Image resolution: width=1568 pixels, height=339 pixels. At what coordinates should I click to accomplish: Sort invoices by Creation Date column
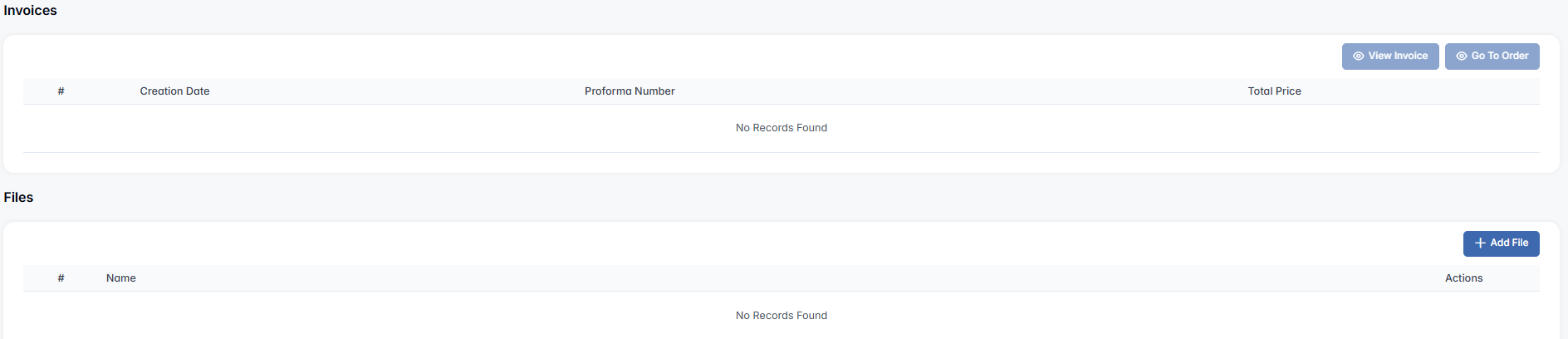pyautogui.click(x=174, y=91)
